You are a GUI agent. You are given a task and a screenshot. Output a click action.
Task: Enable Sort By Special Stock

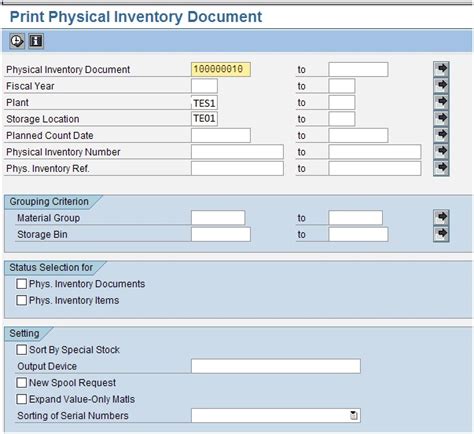22,350
